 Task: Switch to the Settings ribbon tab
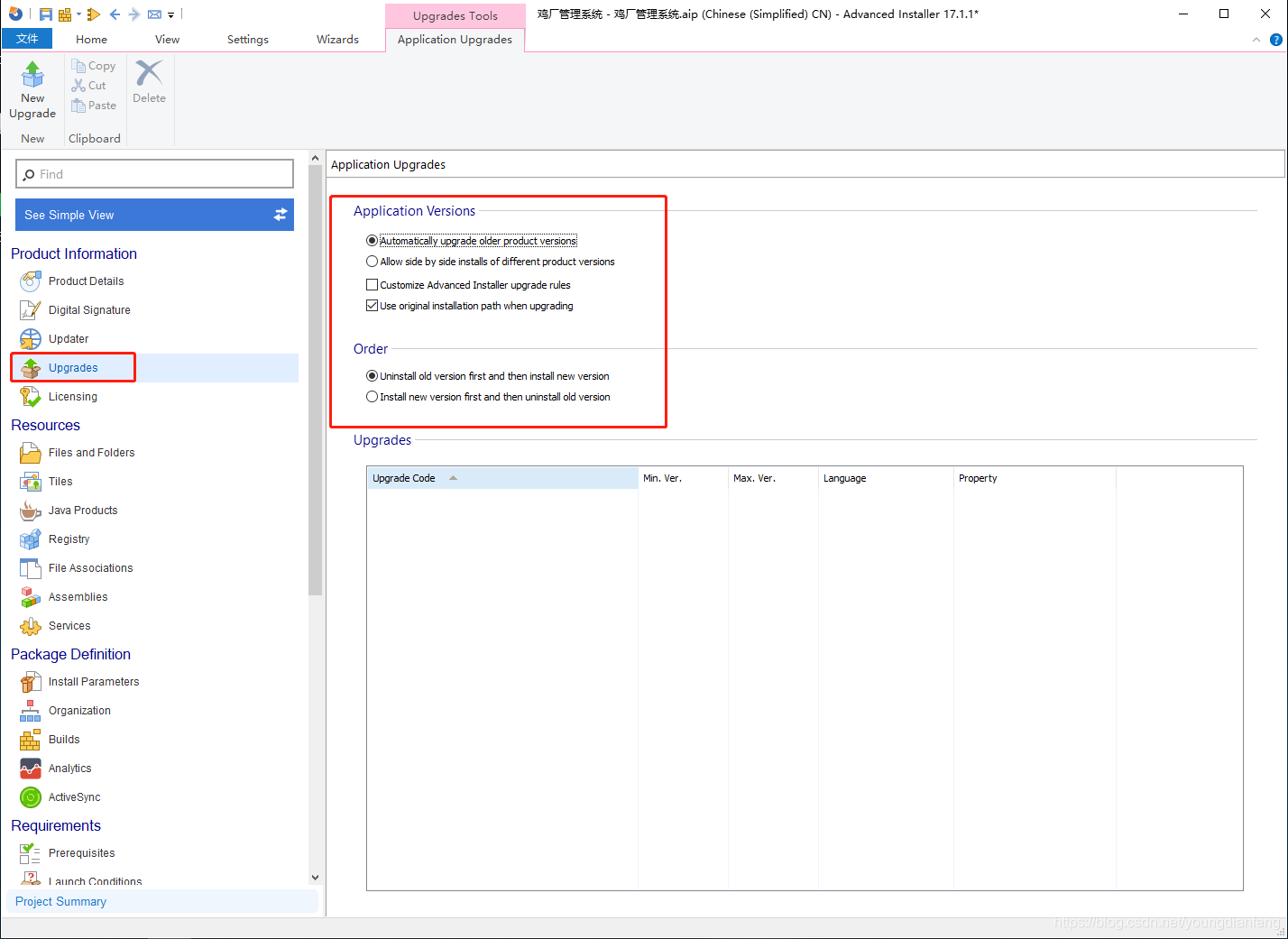(x=248, y=39)
